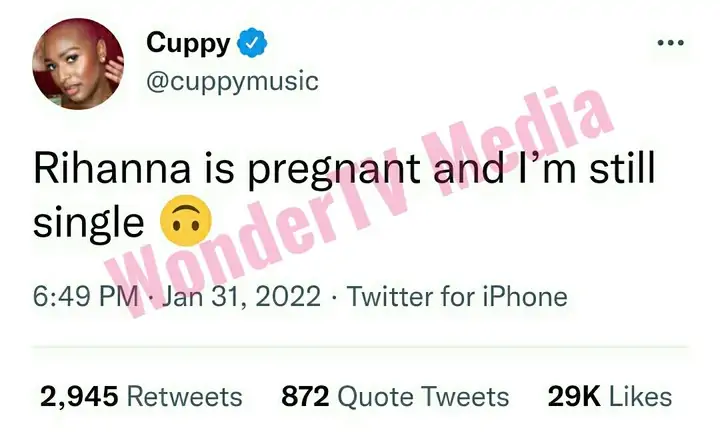The width and height of the screenshot is (720, 436).
Task: View the 872 Quote Tweets list
Action: click(x=395, y=397)
